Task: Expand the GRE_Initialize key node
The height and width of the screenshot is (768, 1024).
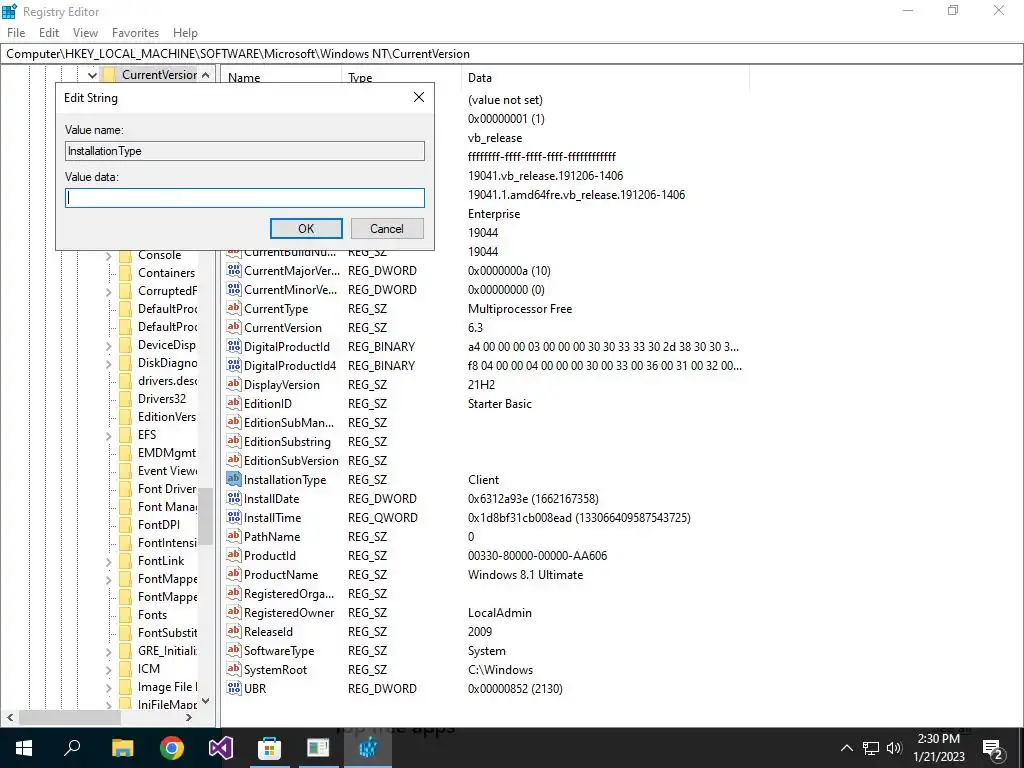Action: pyautogui.click(x=109, y=652)
